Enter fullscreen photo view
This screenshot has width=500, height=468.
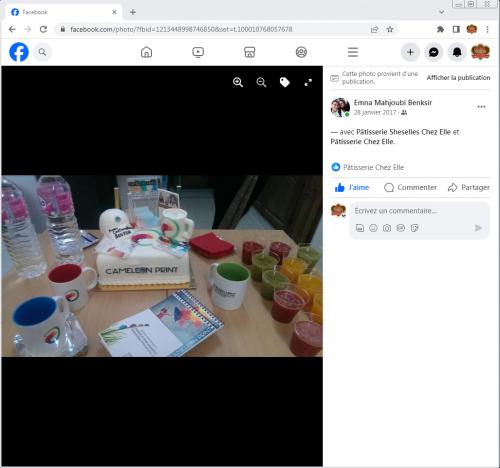coord(308,82)
